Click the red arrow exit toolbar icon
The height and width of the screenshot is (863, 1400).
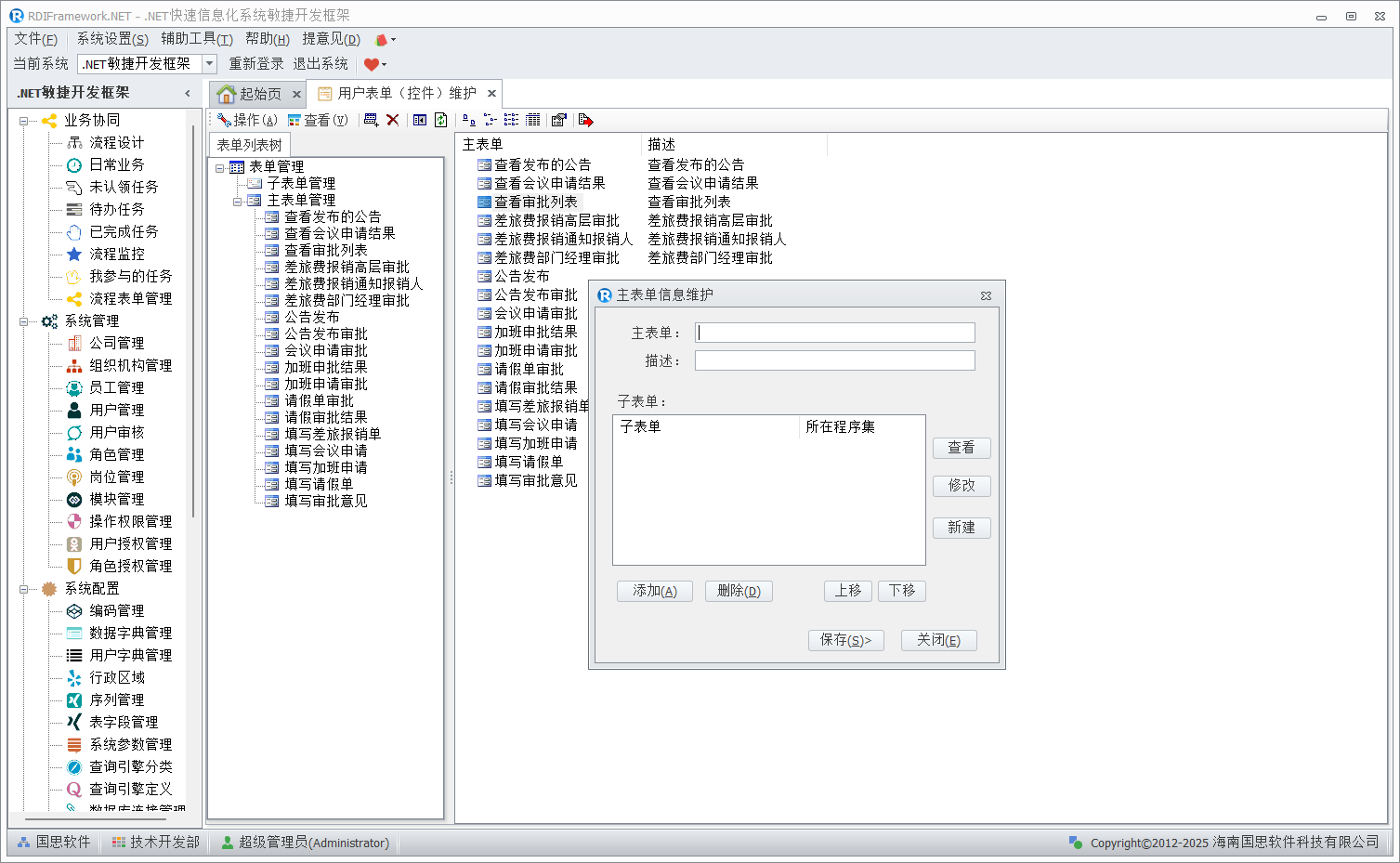click(x=585, y=120)
